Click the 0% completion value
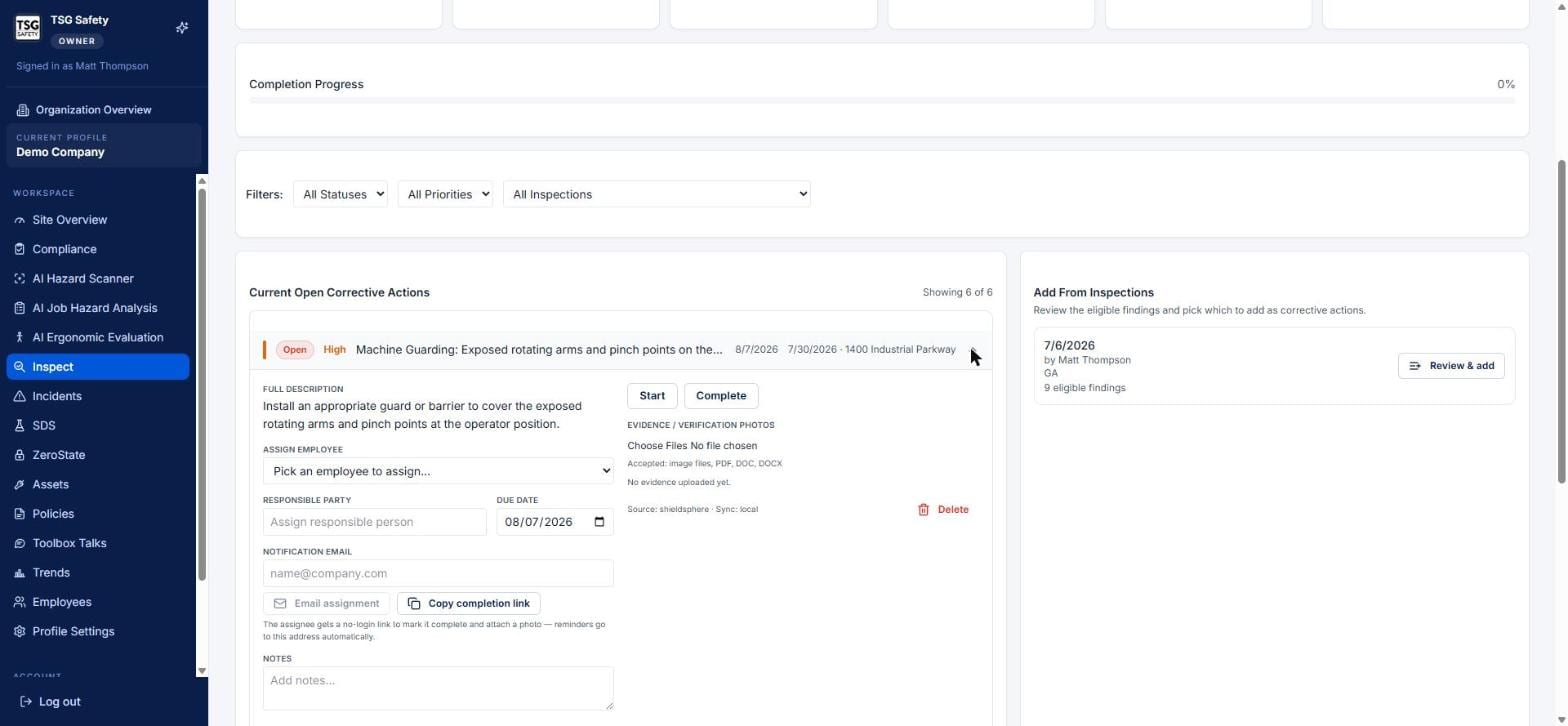This screenshot has width=1568, height=726. pyautogui.click(x=1505, y=84)
